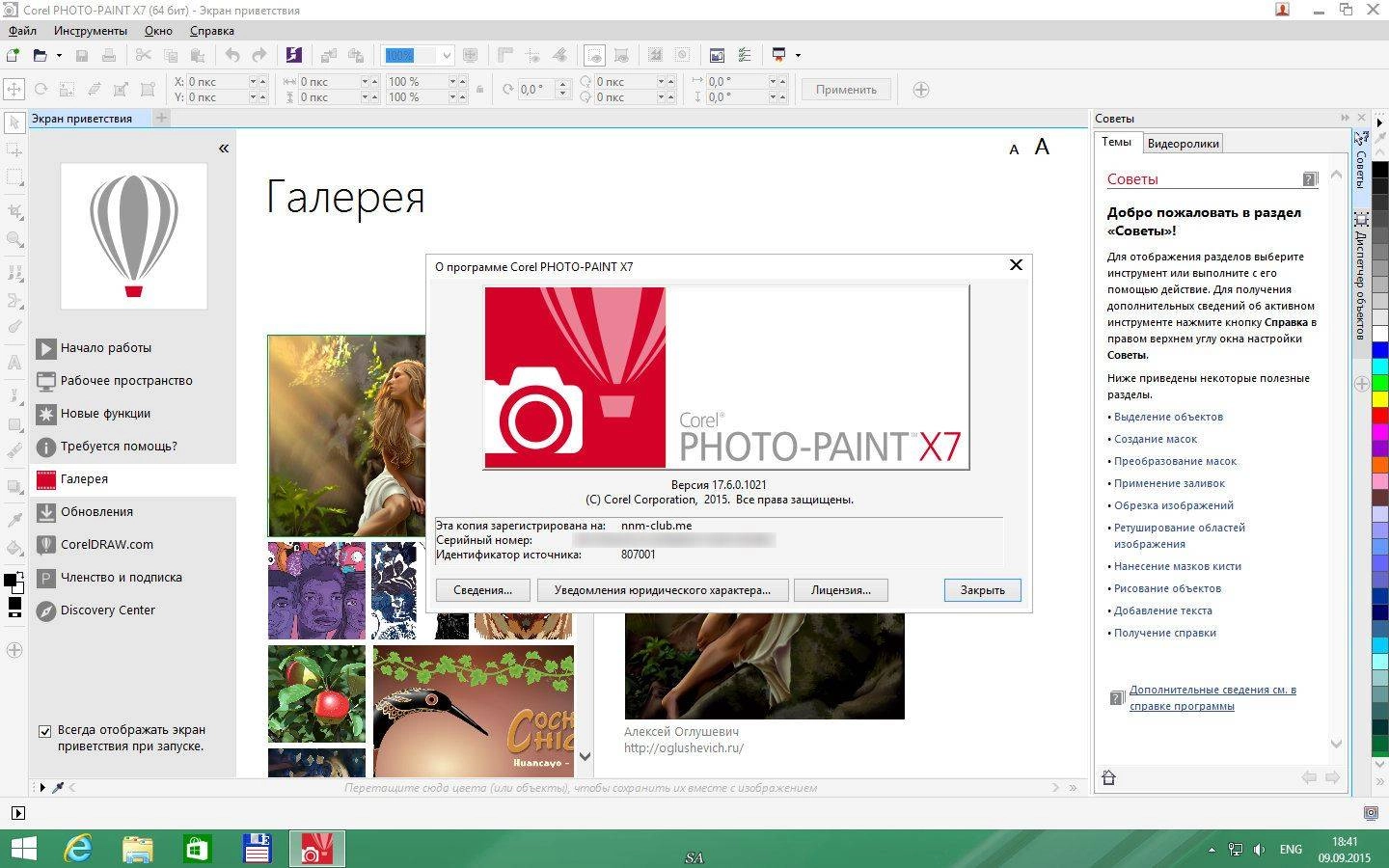Image resolution: width=1389 pixels, height=868 pixels.
Task: Click Закрыть in the About dialog
Action: [982, 590]
